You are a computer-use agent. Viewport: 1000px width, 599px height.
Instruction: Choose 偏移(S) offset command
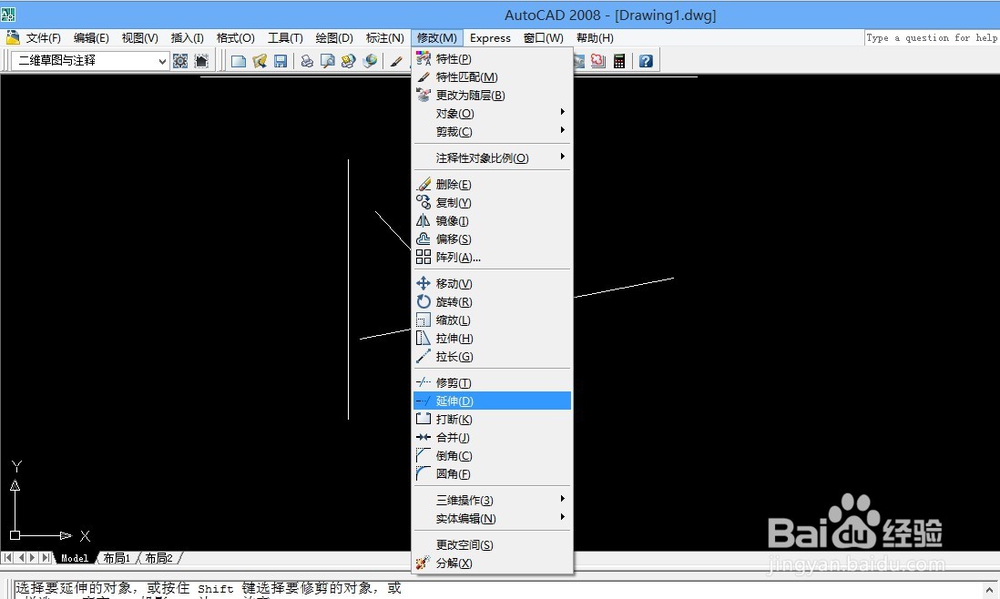coord(492,239)
